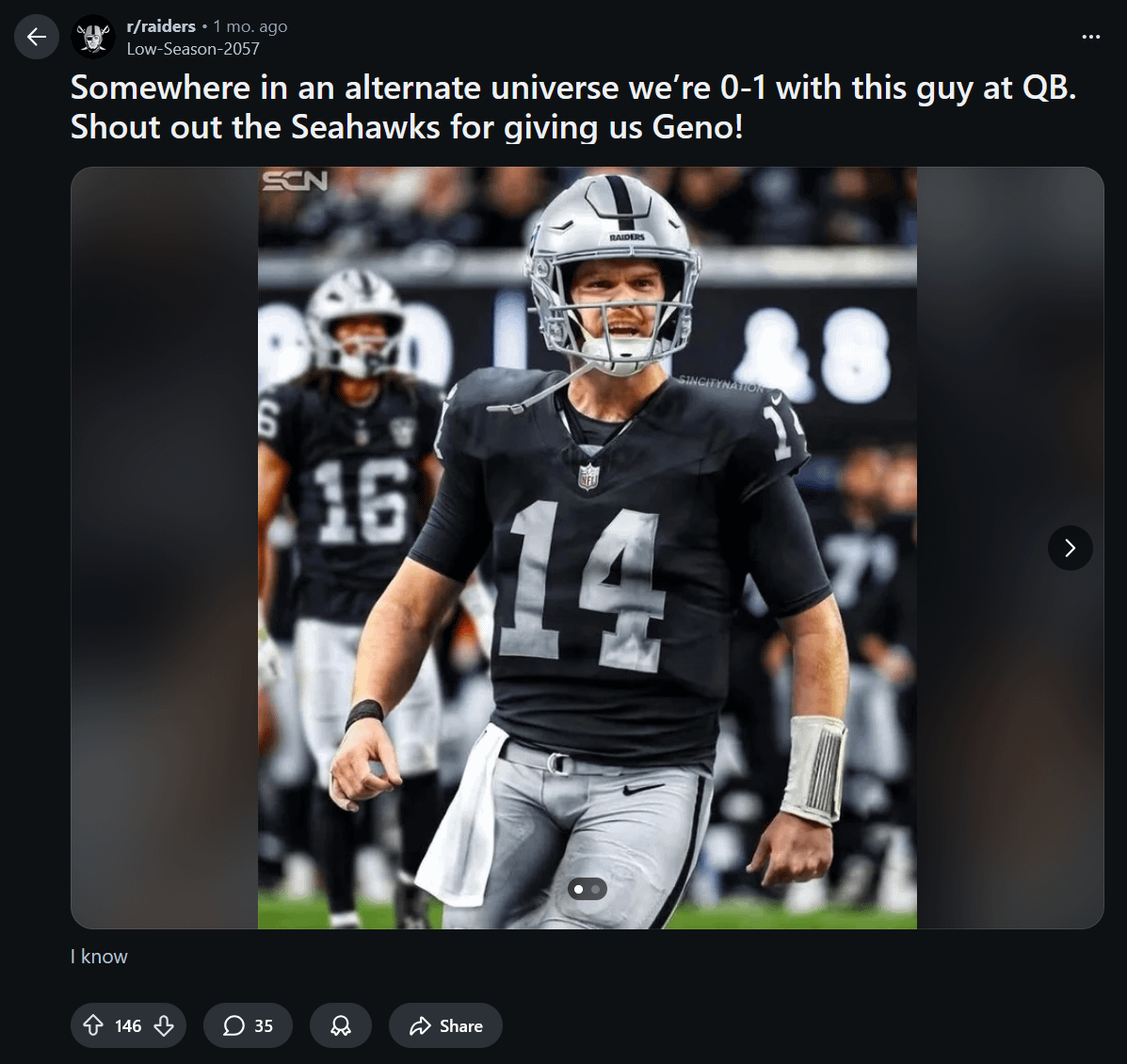Downvote the post
1127x1064 pixels.
point(164,1025)
